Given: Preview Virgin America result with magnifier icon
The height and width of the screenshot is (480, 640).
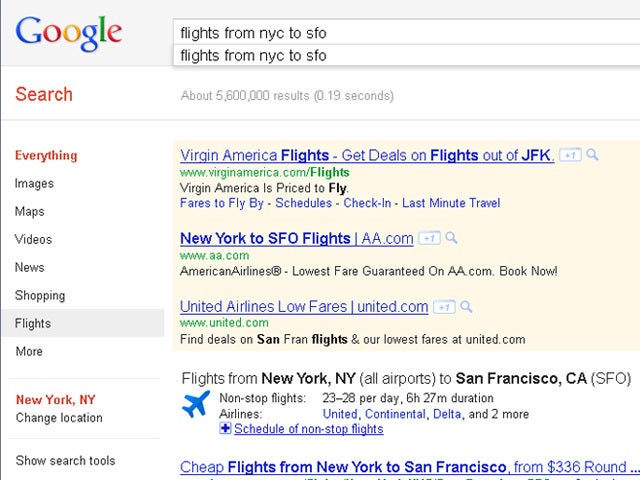Looking at the screenshot, I should click(593, 155).
